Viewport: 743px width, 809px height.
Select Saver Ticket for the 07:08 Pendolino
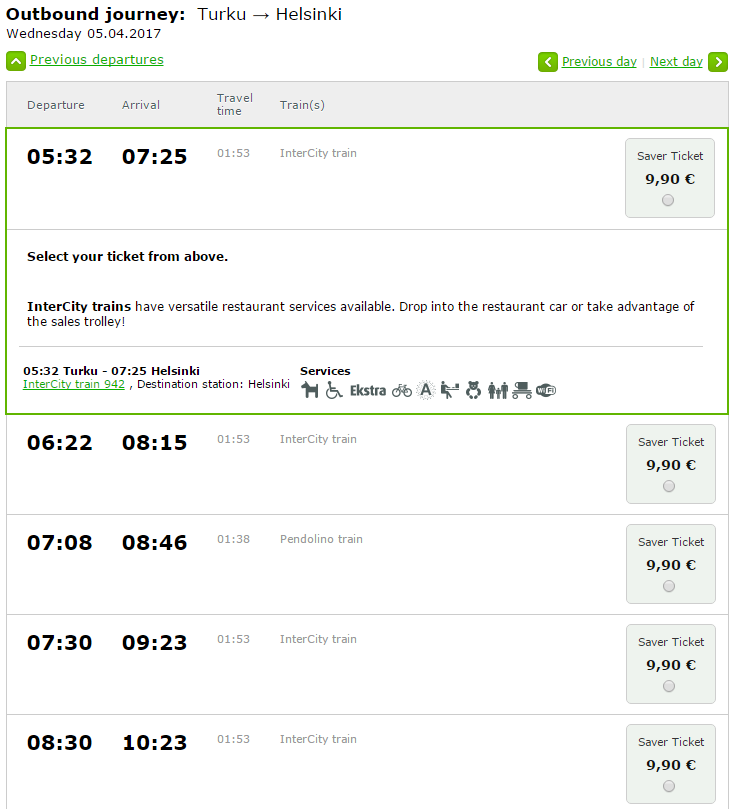click(x=669, y=586)
